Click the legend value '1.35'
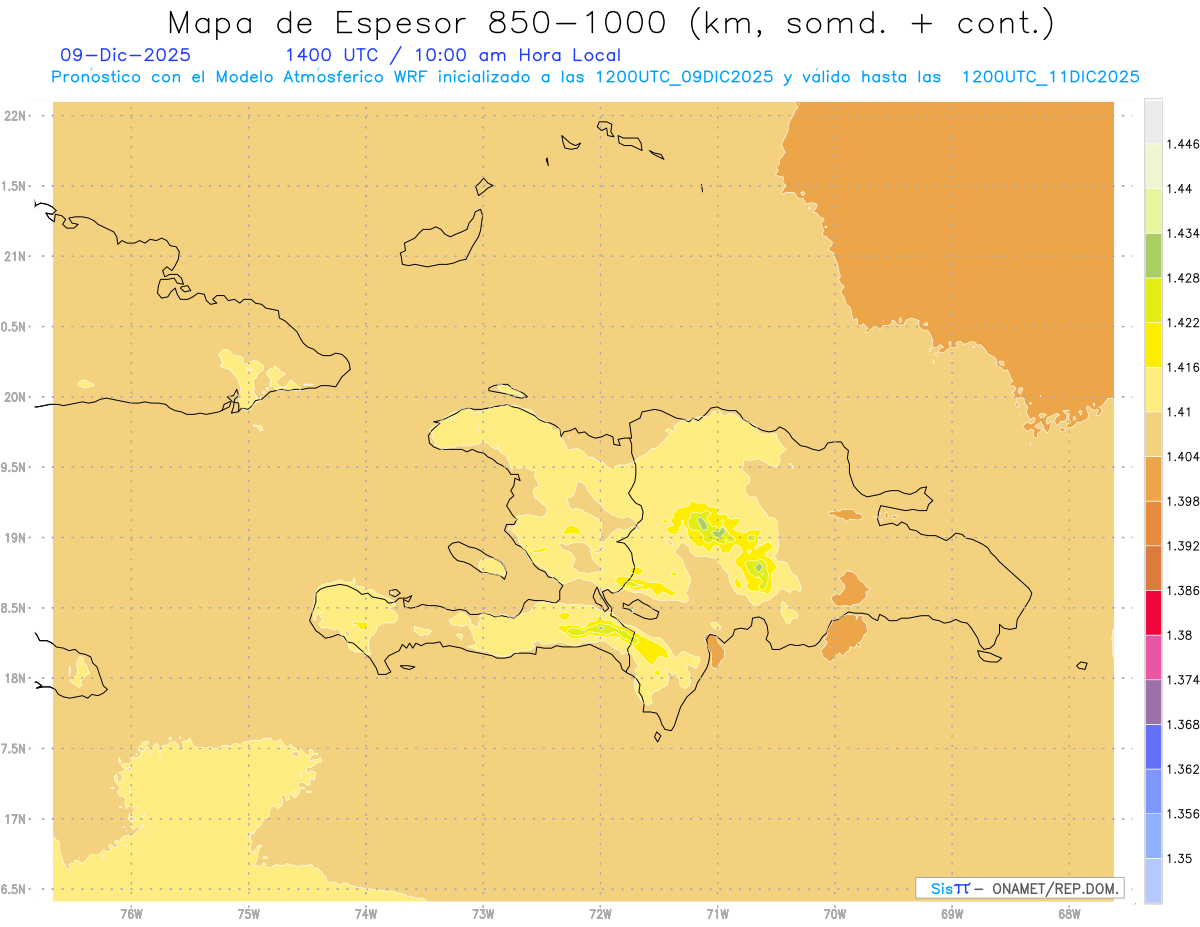Screen dimensions: 1200x927 pyautogui.click(x=1180, y=859)
